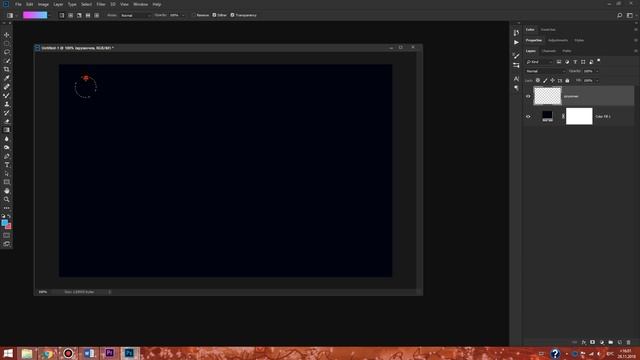Viewport: 640px width, 360px height.
Task: Select the Hand tool
Action: [x=7, y=191]
